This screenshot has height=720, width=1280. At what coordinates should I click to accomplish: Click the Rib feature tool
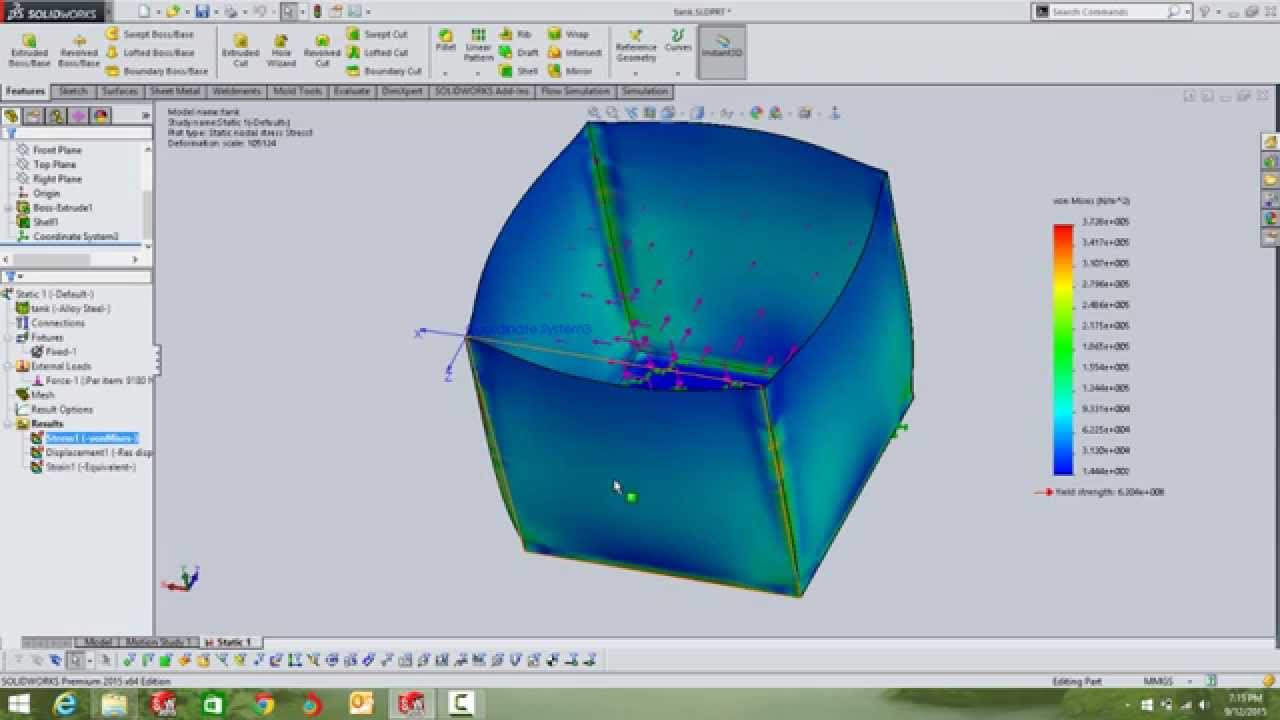pyautogui.click(x=516, y=34)
